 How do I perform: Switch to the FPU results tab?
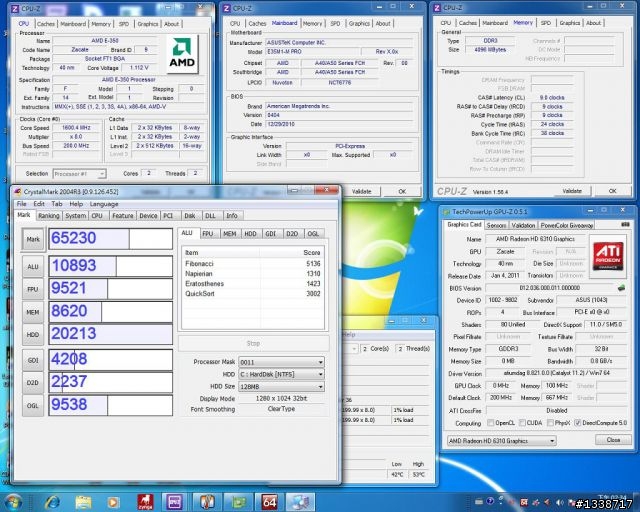click(208, 234)
